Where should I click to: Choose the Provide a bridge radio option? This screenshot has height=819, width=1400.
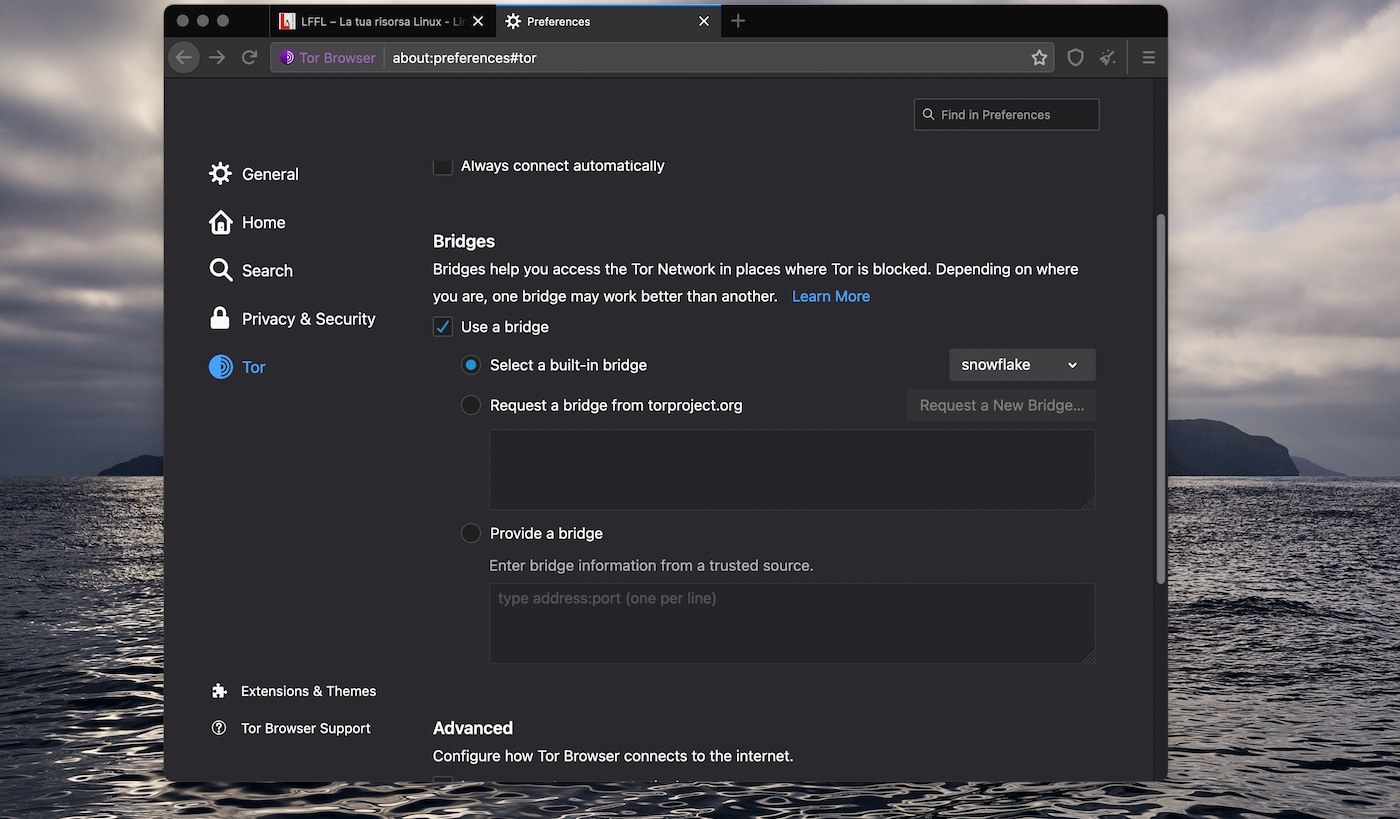tap(471, 533)
